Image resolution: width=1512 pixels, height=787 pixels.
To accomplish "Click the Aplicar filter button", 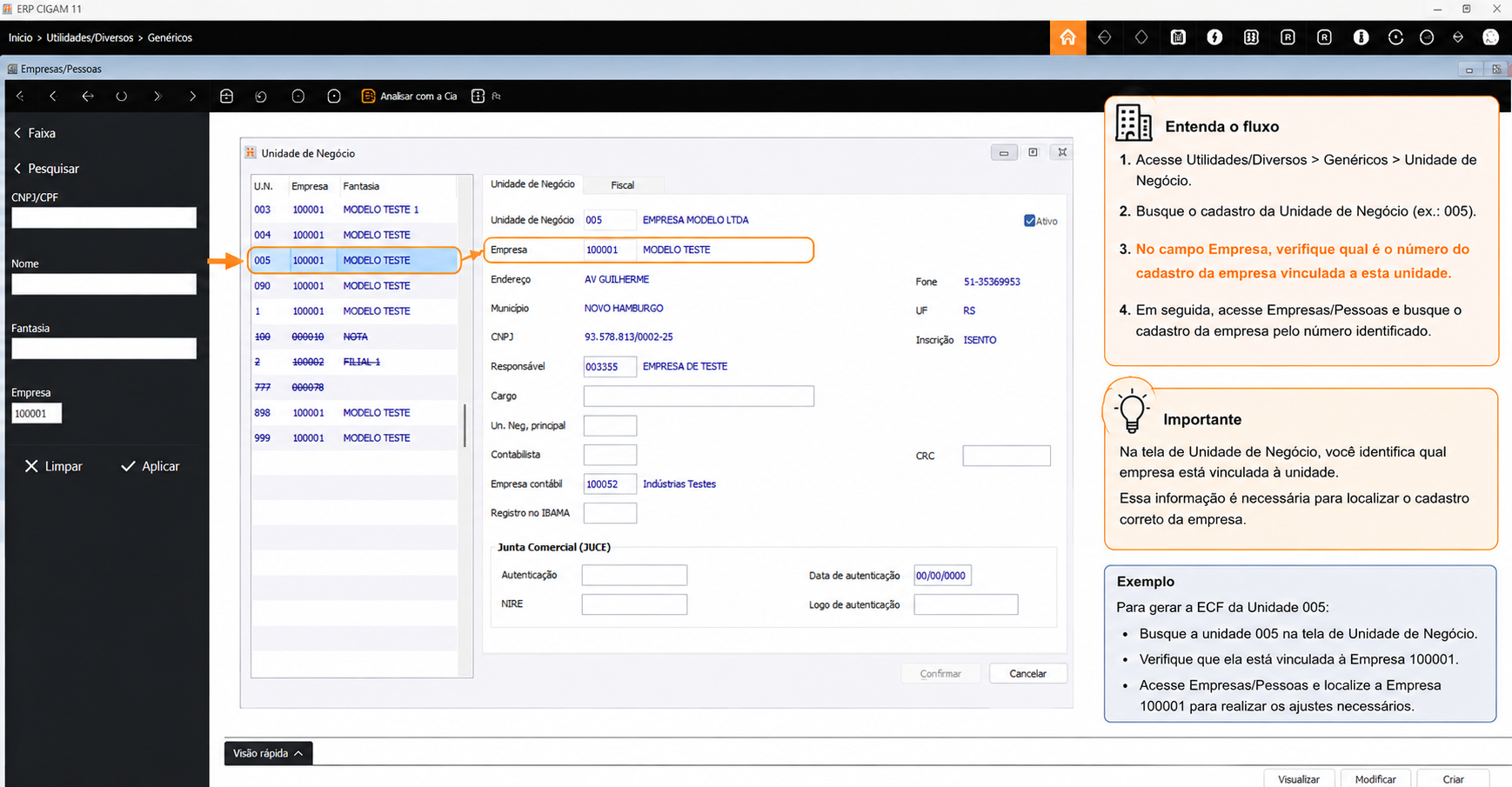I will pos(151,466).
